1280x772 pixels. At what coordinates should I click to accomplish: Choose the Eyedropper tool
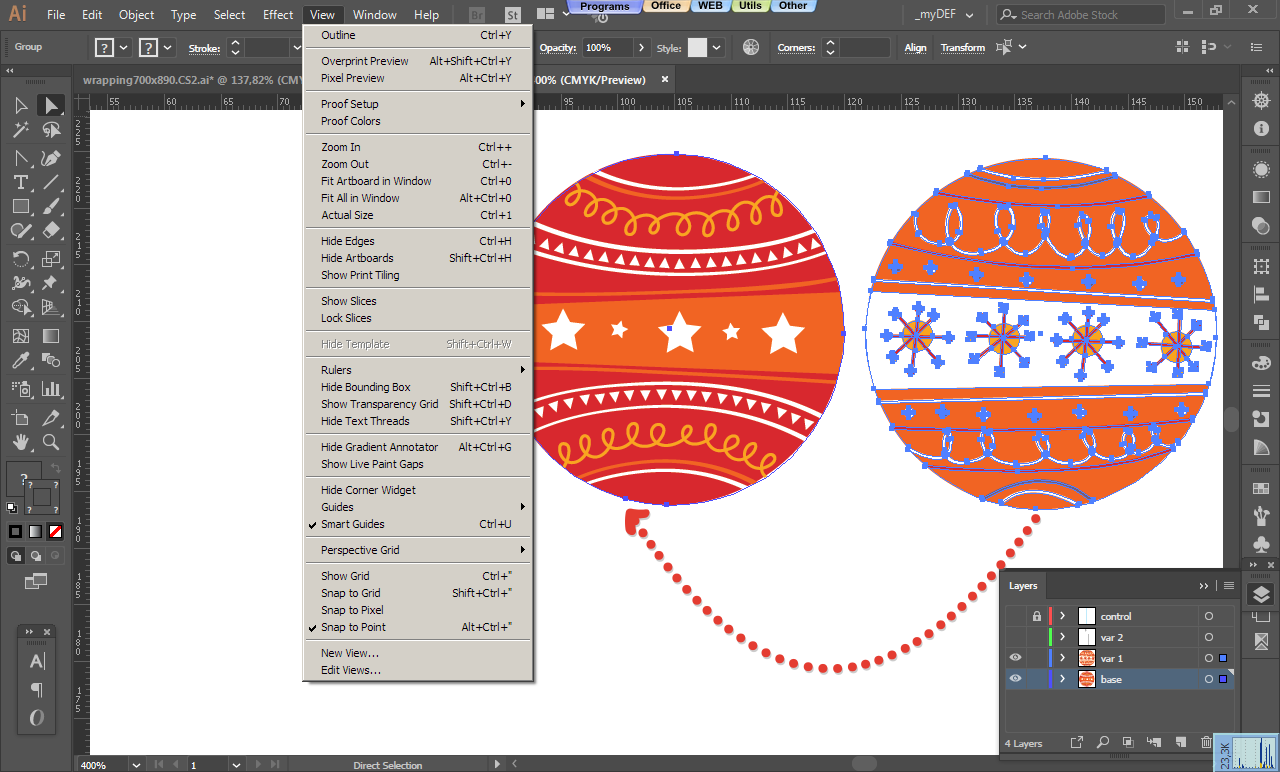click(x=20, y=361)
